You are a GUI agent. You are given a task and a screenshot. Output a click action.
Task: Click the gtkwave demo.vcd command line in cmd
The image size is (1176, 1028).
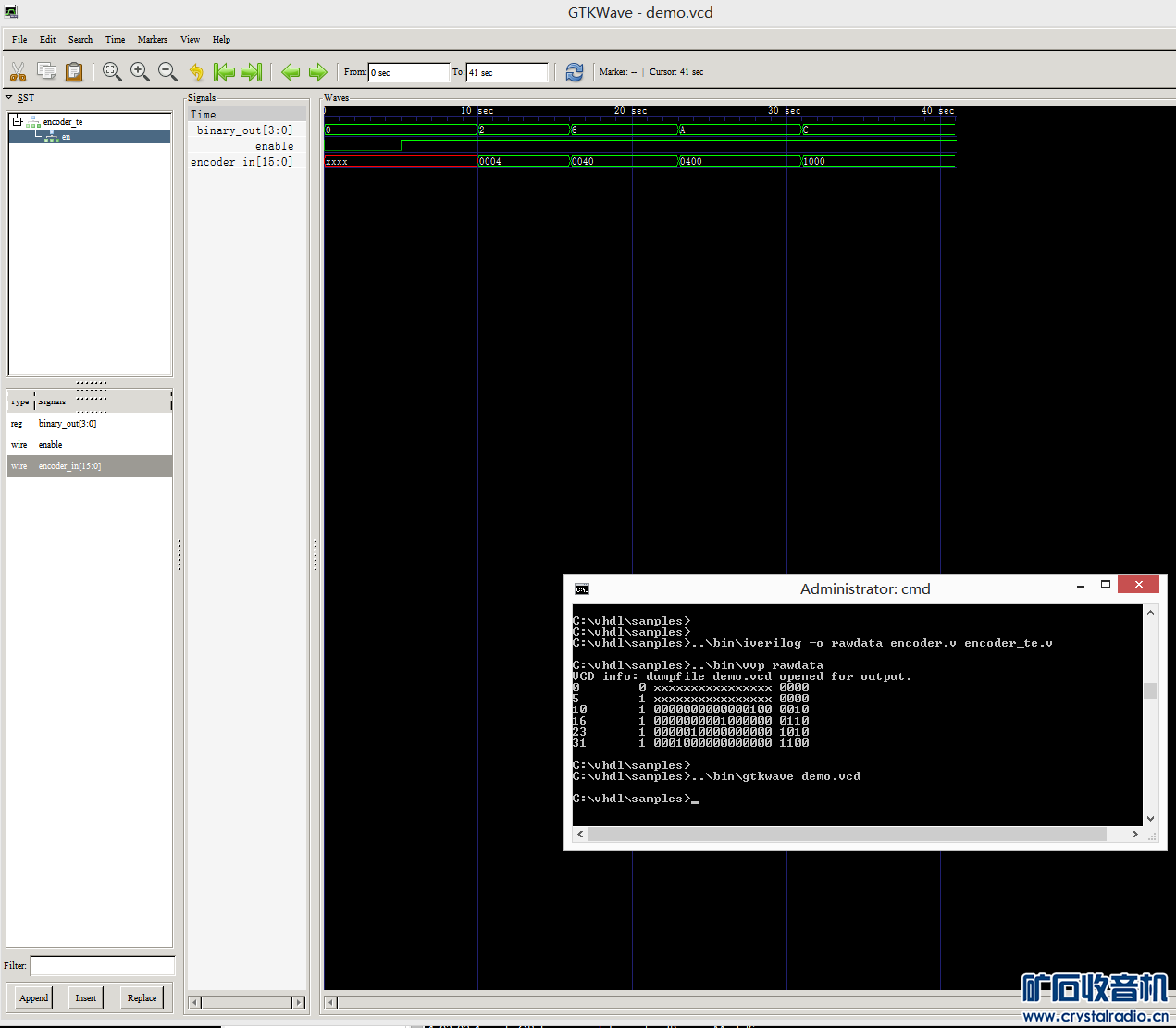coord(717,776)
